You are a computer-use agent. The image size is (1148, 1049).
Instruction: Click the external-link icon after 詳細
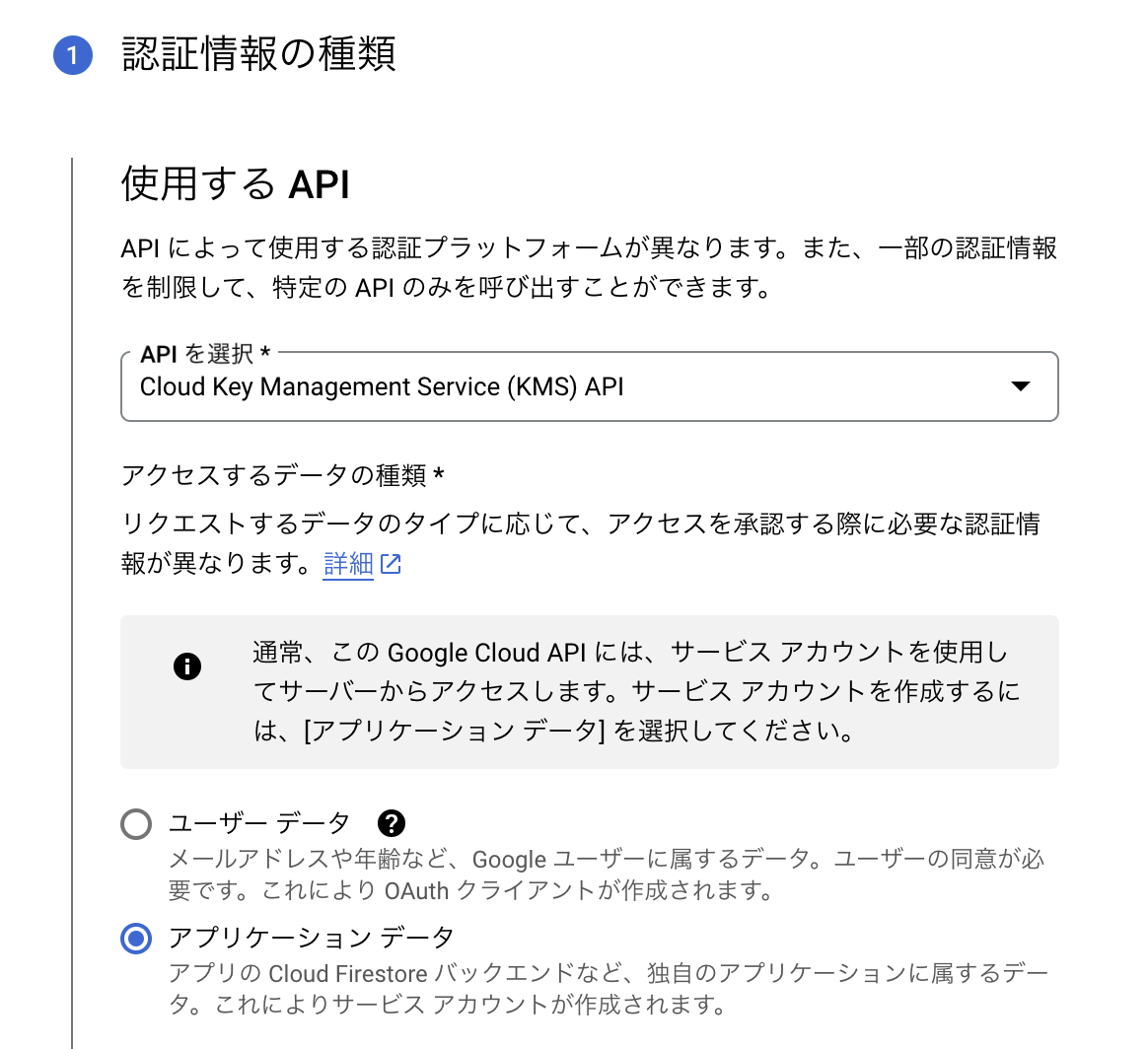click(x=390, y=564)
